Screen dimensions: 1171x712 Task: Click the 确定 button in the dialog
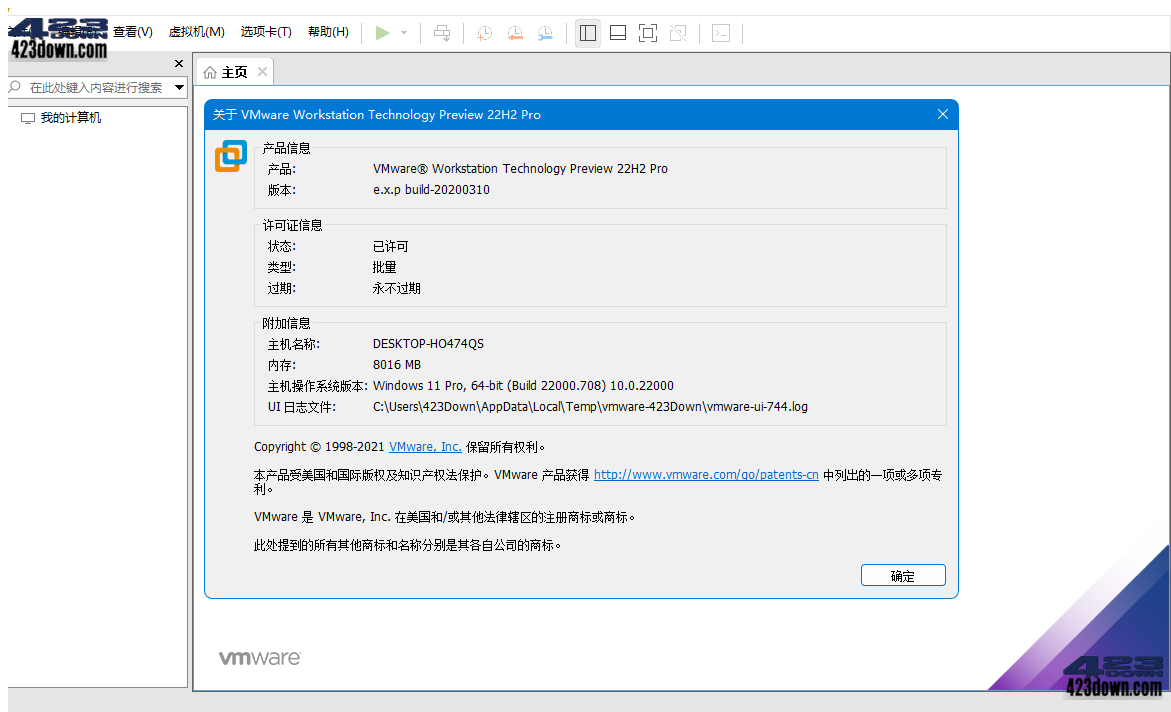(x=902, y=575)
